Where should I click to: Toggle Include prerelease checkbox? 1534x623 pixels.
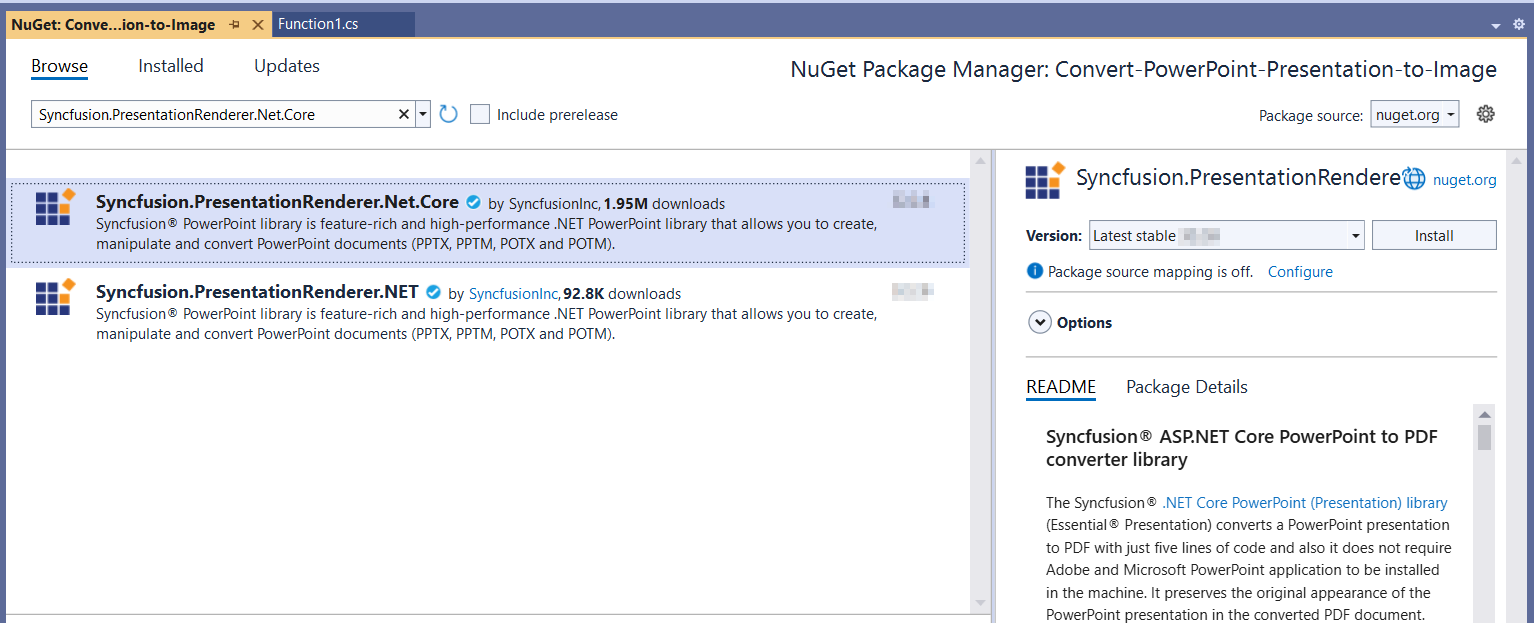tap(480, 114)
